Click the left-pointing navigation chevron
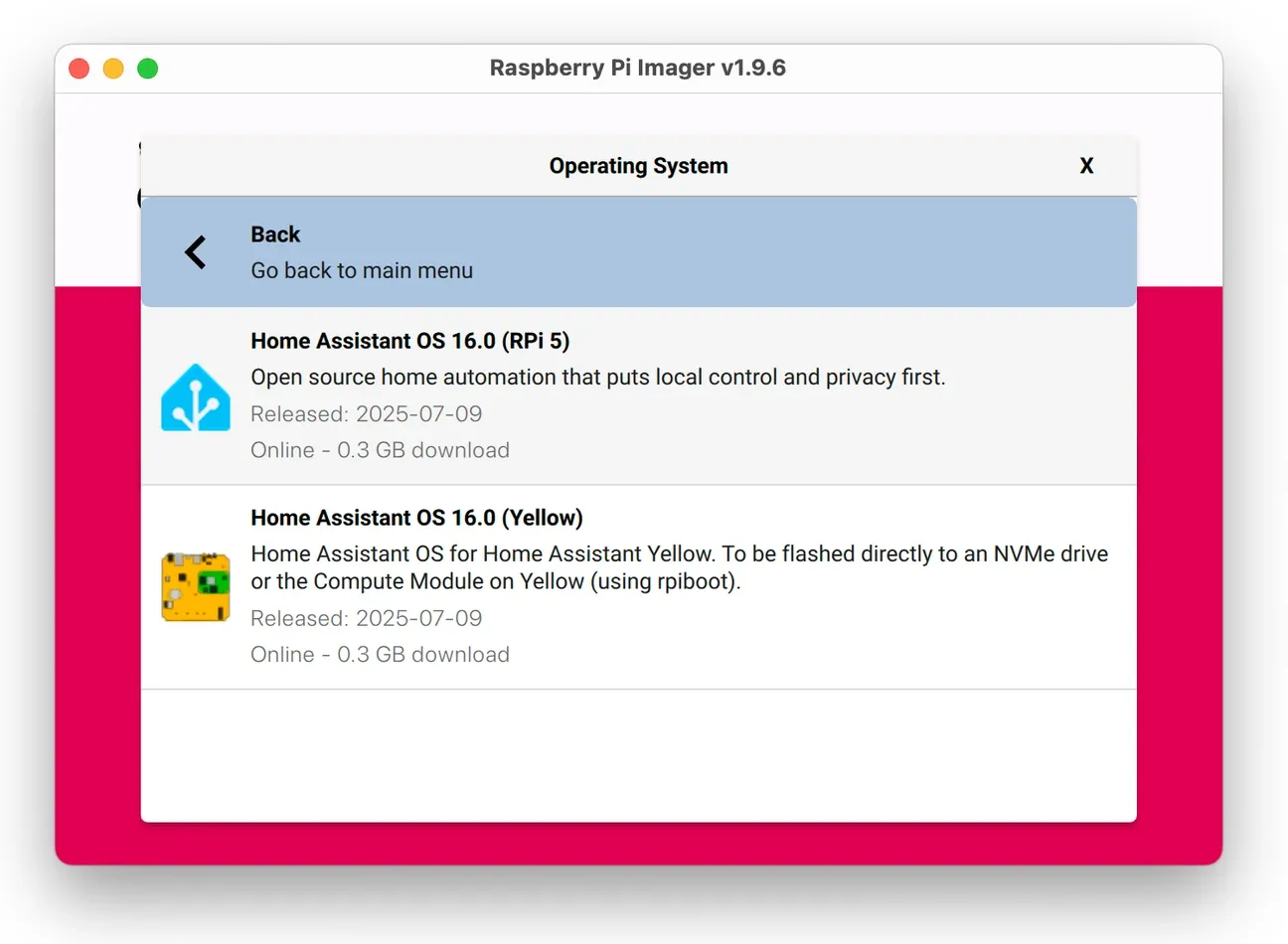The image size is (1288, 944). pyautogui.click(x=195, y=251)
